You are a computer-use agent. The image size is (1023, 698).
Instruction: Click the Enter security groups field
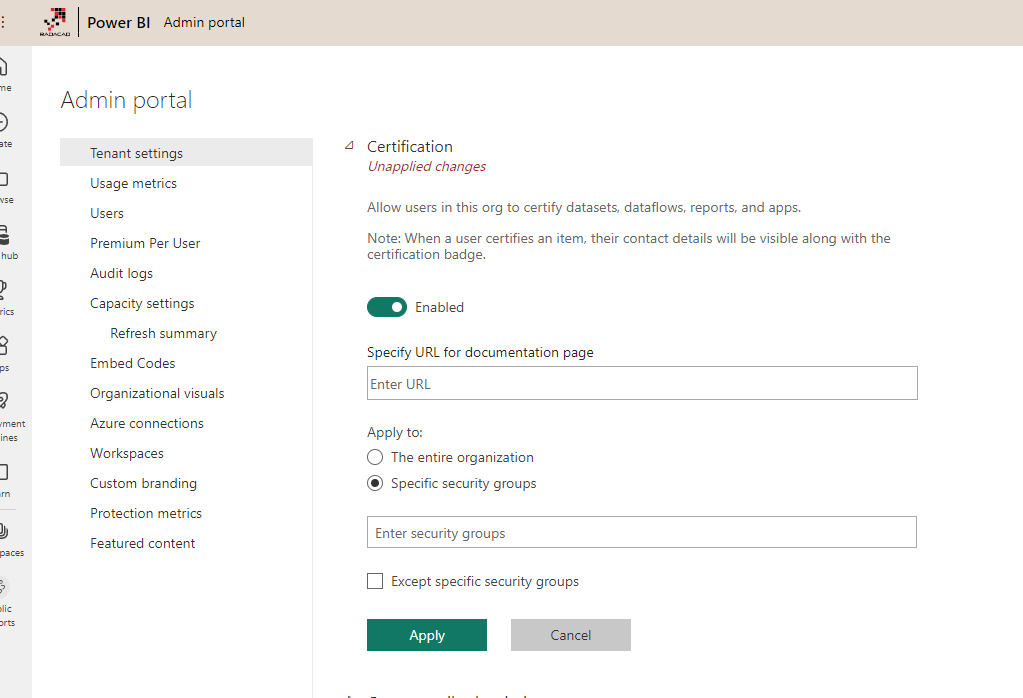642,533
